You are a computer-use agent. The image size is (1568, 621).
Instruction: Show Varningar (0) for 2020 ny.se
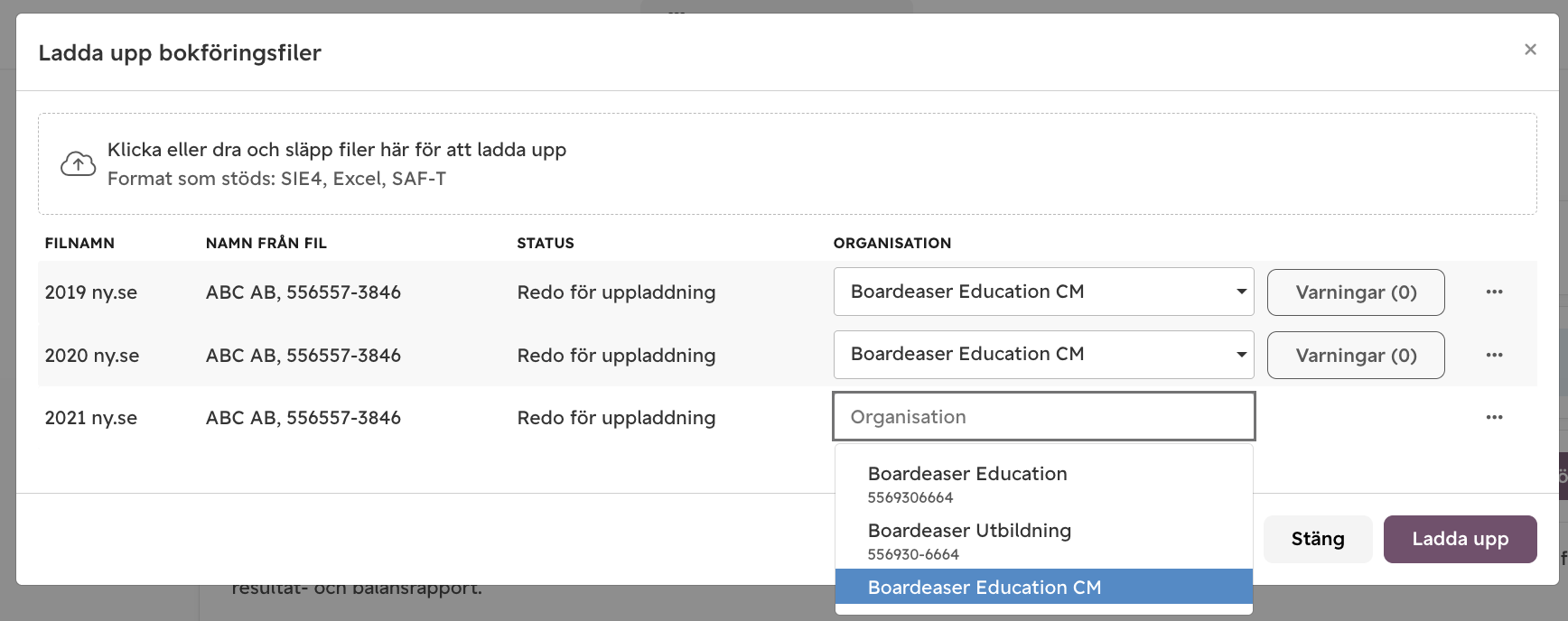pos(1356,356)
